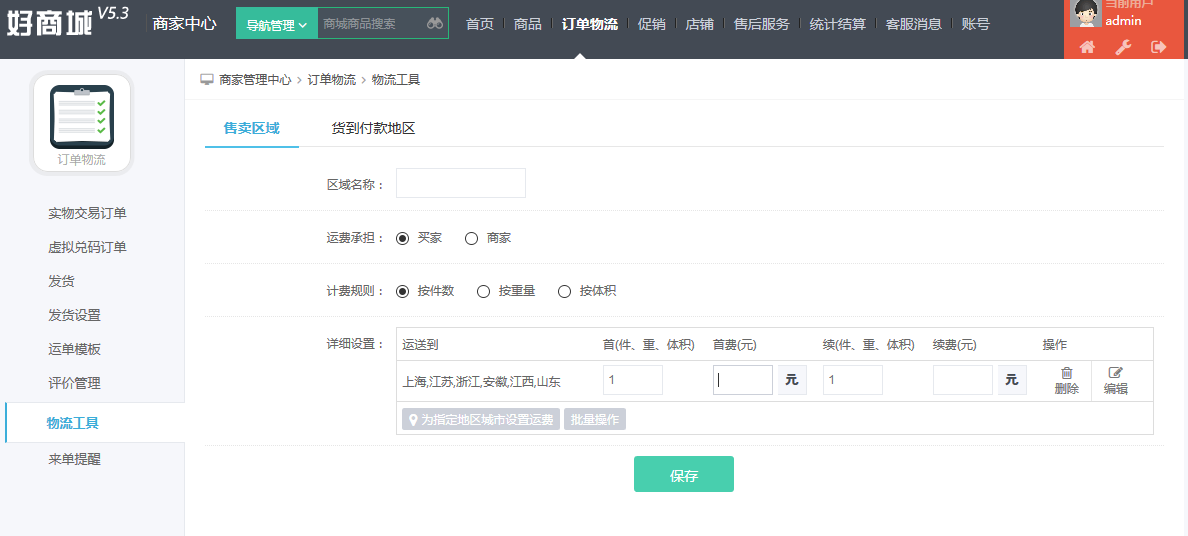The image size is (1188, 536).
Task: Click the green 保存 button
Action: tap(683, 475)
